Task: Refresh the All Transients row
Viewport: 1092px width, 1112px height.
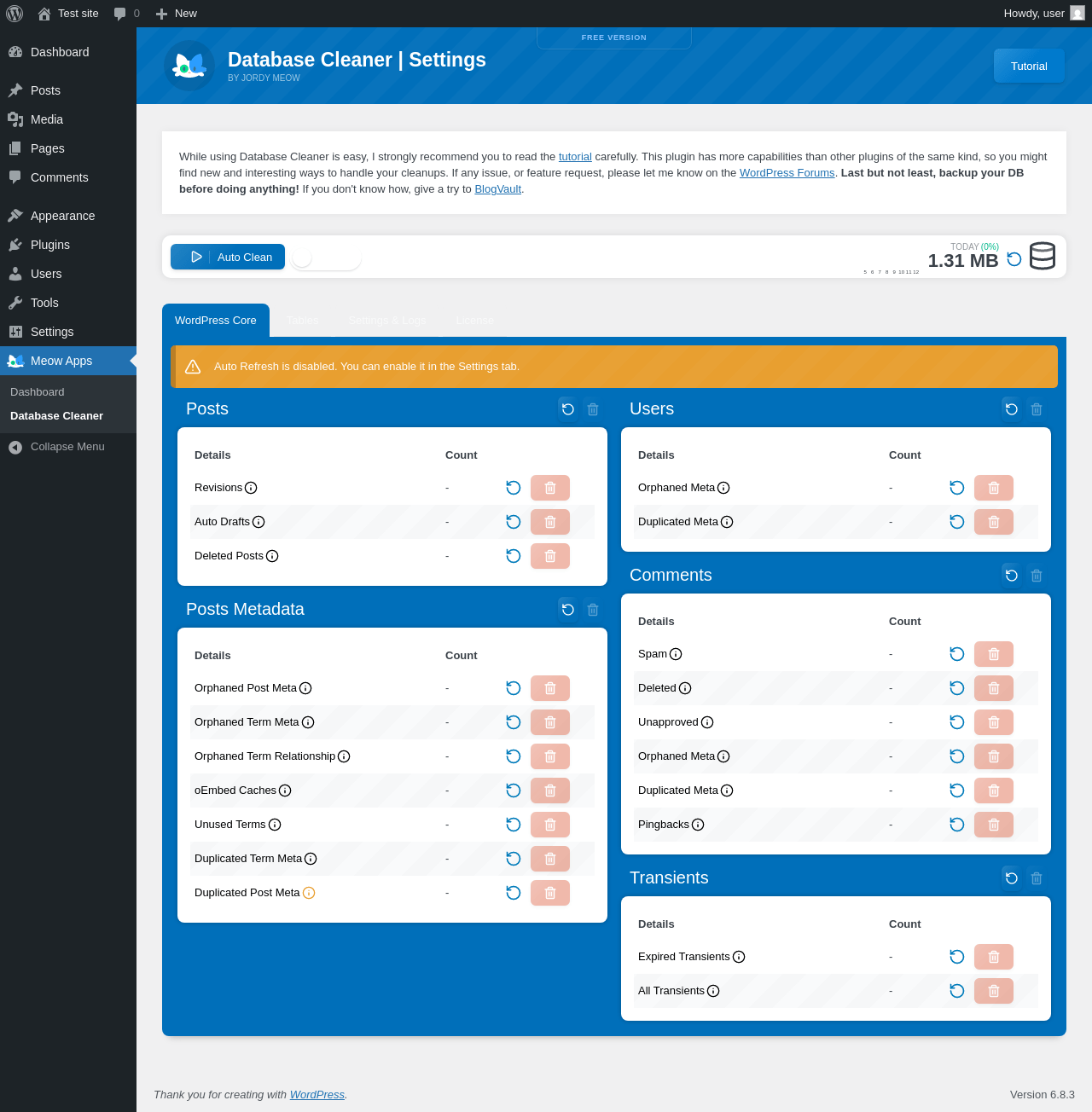Action: point(957,991)
